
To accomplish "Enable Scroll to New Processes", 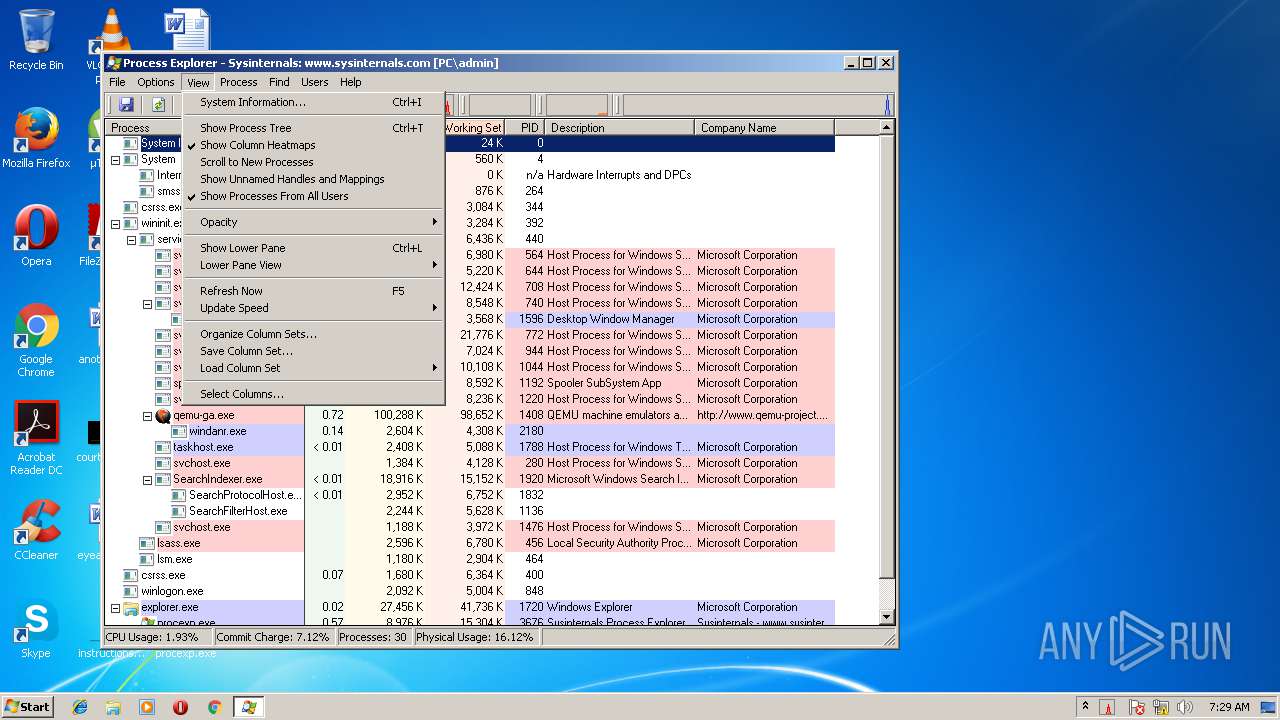I will (x=314, y=162).
